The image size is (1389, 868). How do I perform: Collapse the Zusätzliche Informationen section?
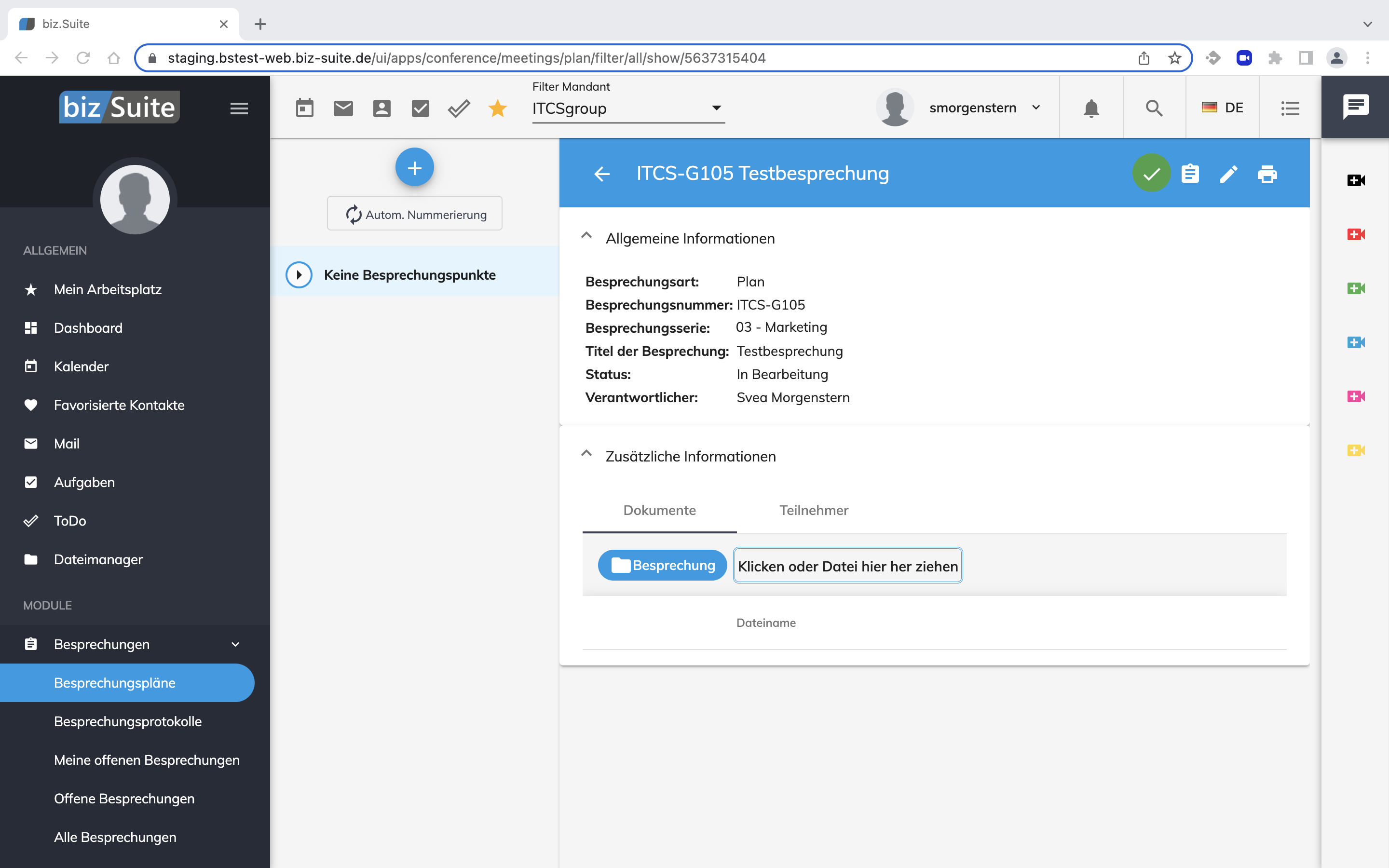586,453
